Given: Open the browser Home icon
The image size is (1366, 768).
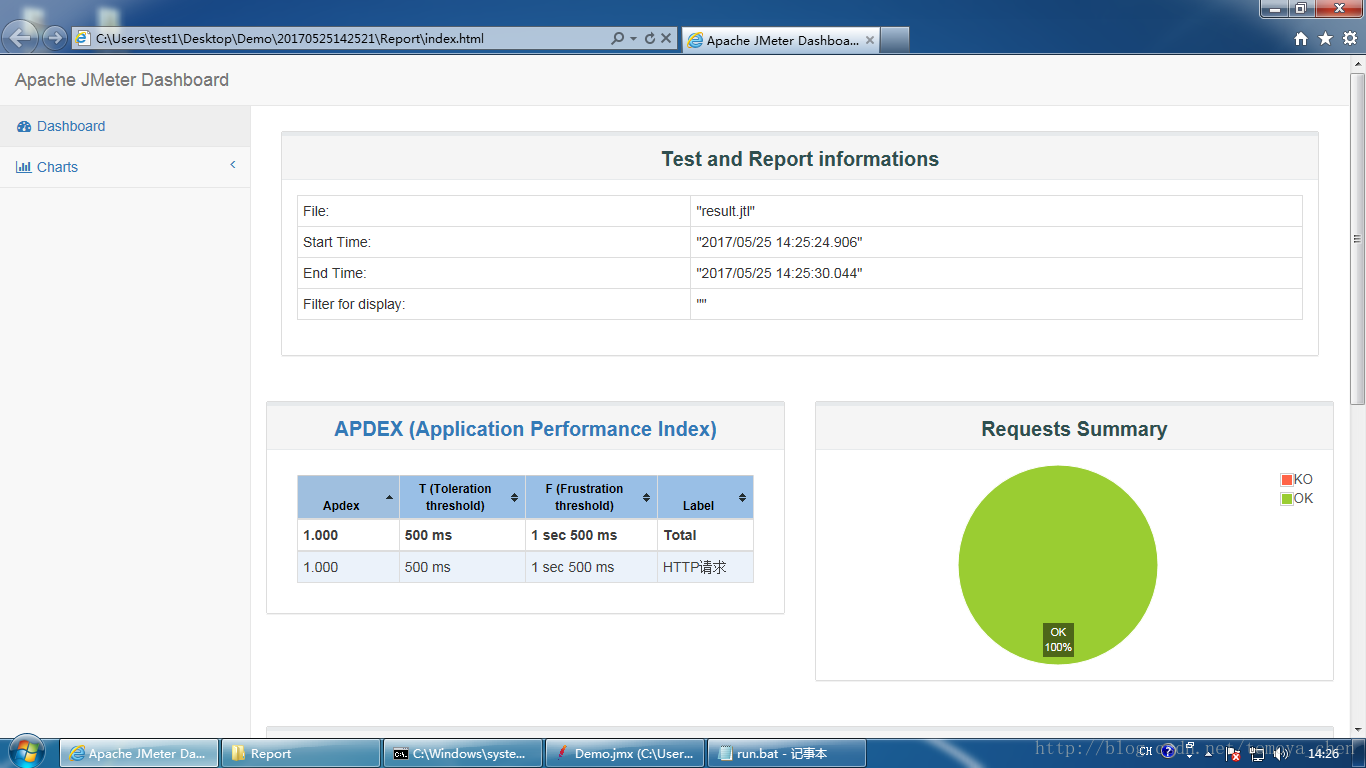Looking at the screenshot, I should (x=1301, y=39).
